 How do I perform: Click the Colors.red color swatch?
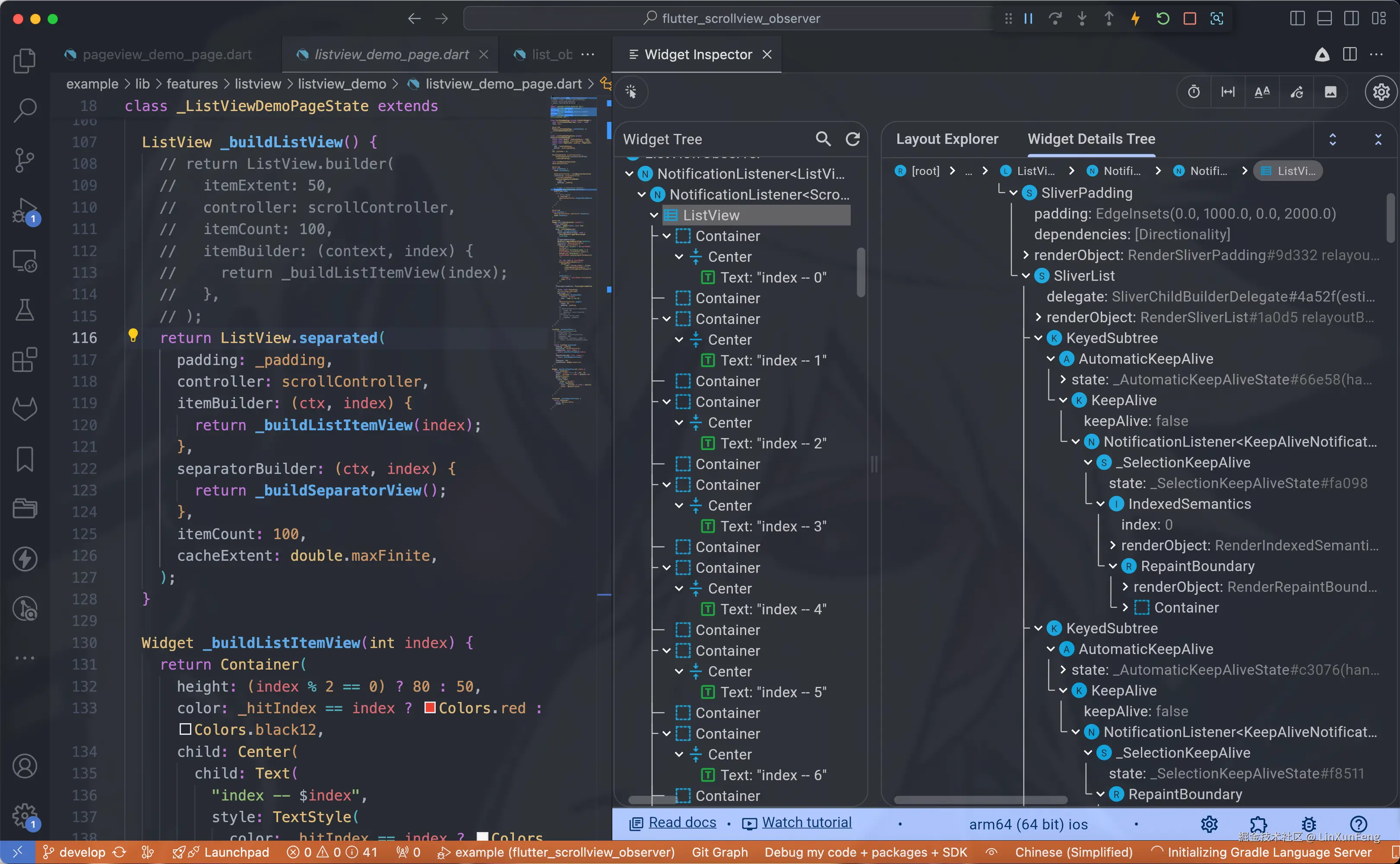pos(430,708)
